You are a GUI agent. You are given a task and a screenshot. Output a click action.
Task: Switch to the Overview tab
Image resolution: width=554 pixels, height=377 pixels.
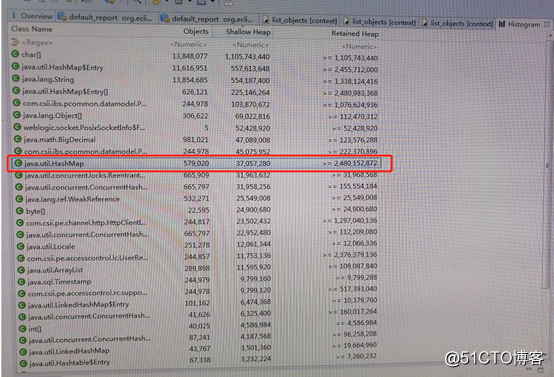tap(32, 16)
